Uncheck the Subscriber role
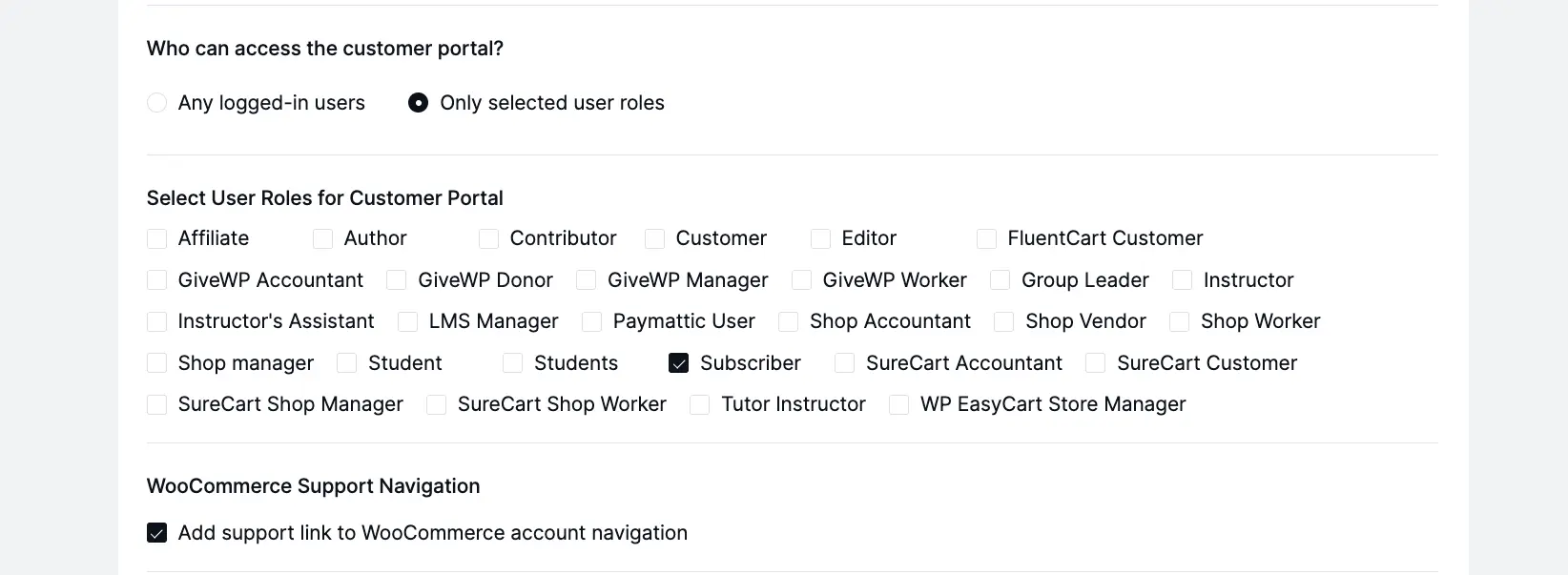The width and height of the screenshot is (1568, 575). coord(678,363)
